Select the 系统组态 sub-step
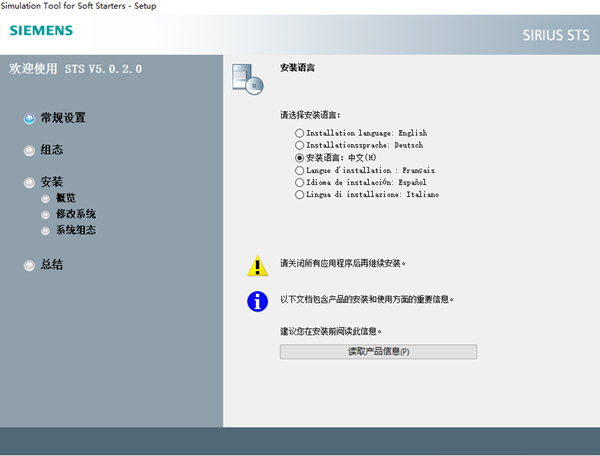 tap(68, 230)
